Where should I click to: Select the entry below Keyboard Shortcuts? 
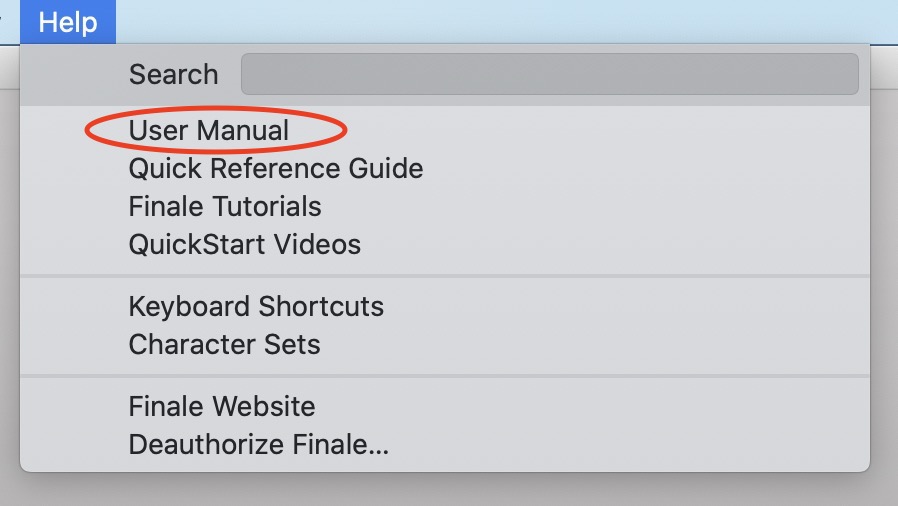point(224,344)
